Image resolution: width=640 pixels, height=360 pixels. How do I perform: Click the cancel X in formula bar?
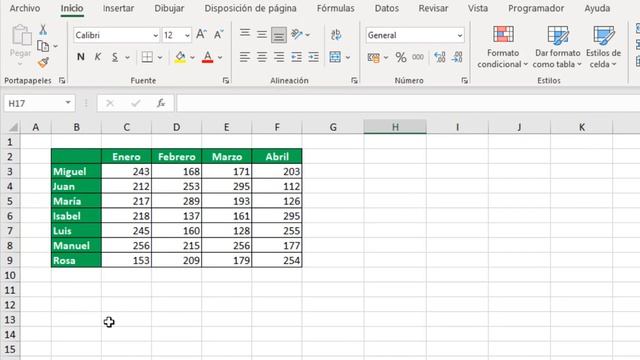pyautogui.click(x=109, y=103)
